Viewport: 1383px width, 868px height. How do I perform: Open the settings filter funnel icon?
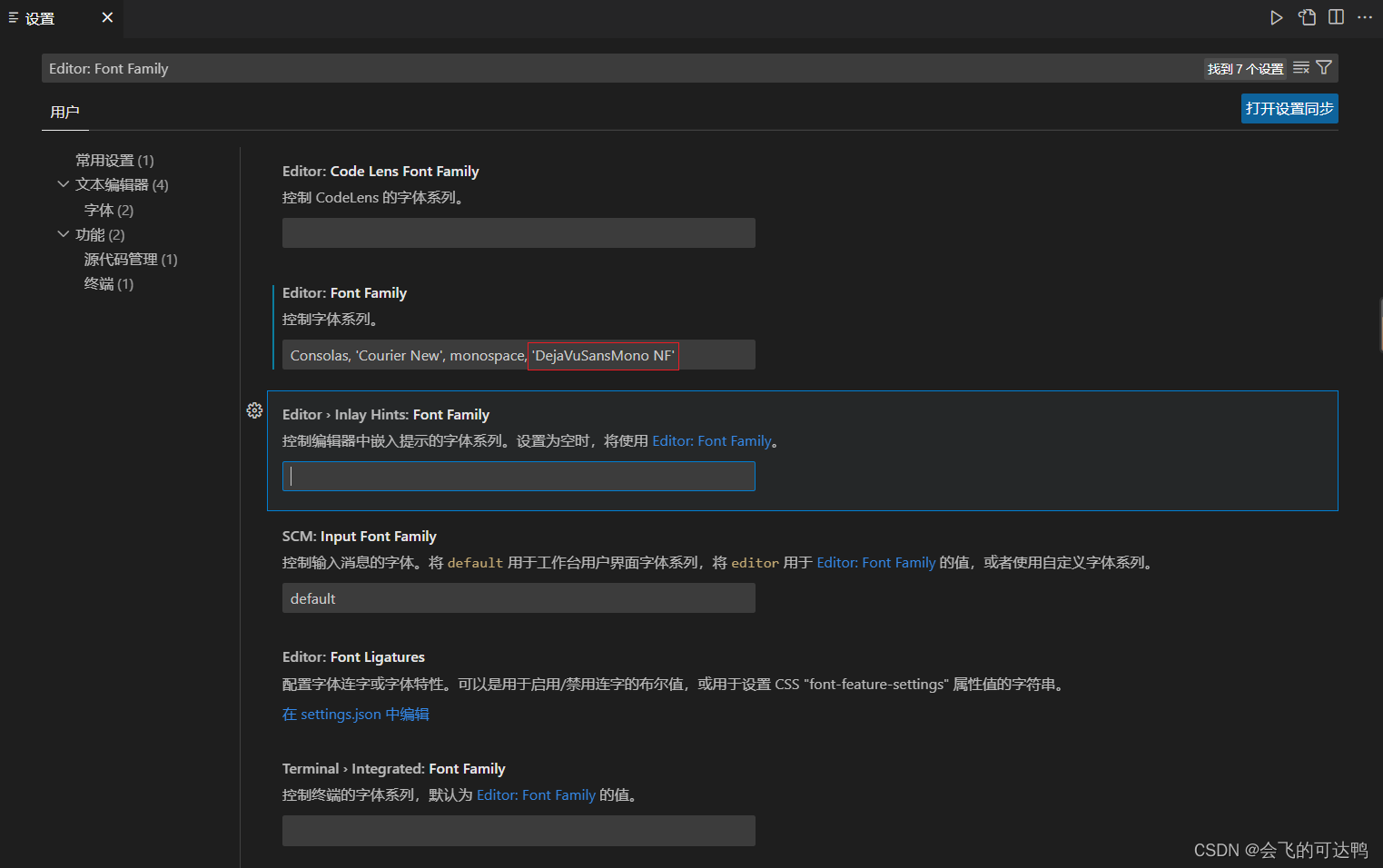1324,68
